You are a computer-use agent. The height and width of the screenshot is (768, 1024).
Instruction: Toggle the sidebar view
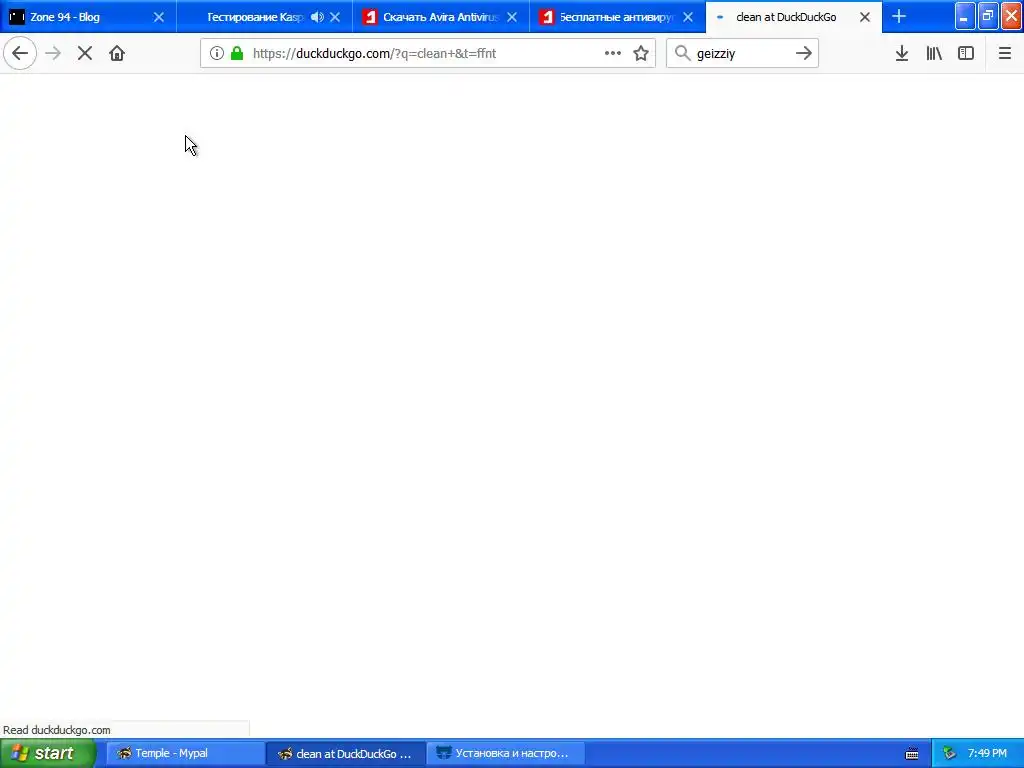[x=966, y=54]
